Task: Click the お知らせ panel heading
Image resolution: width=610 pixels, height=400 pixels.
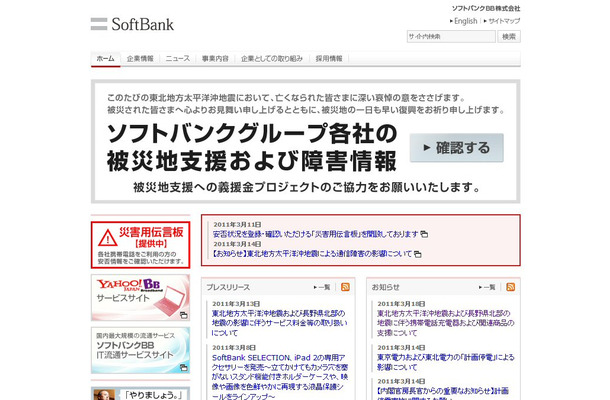Action: tap(385, 287)
